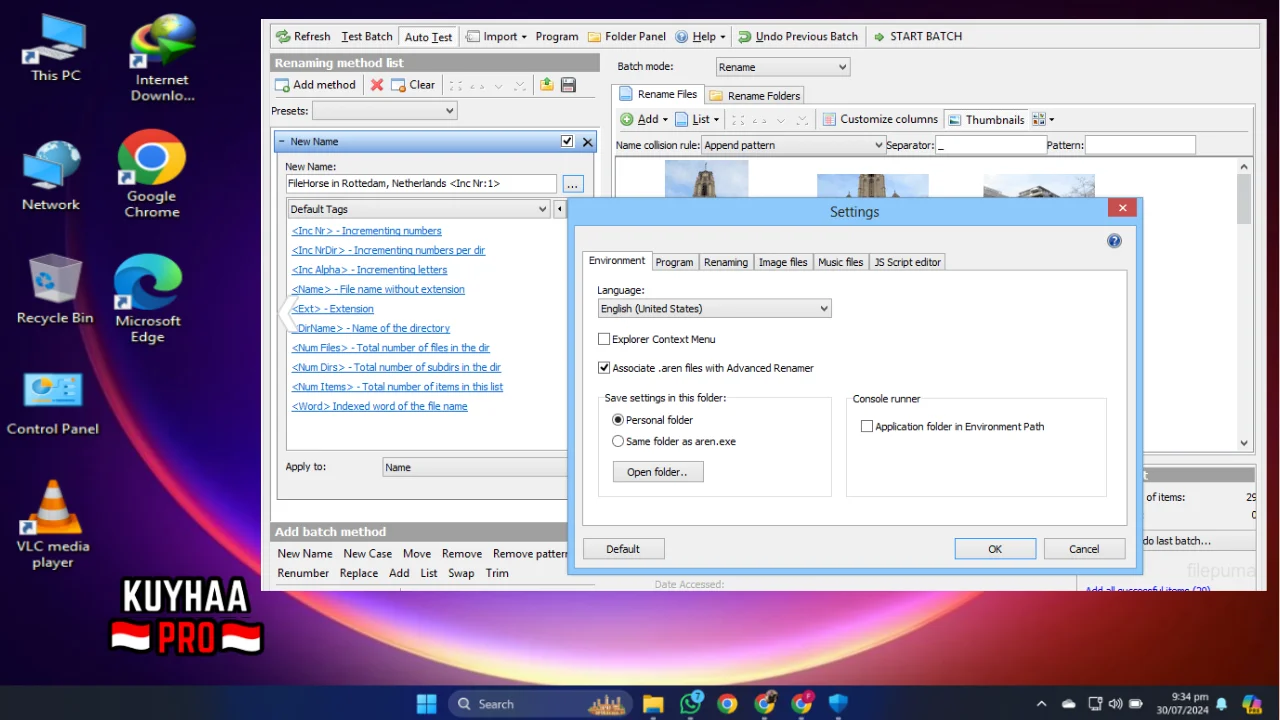The height and width of the screenshot is (720, 1280).
Task: Click the Refresh toolbar button
Action: [302, 37]
